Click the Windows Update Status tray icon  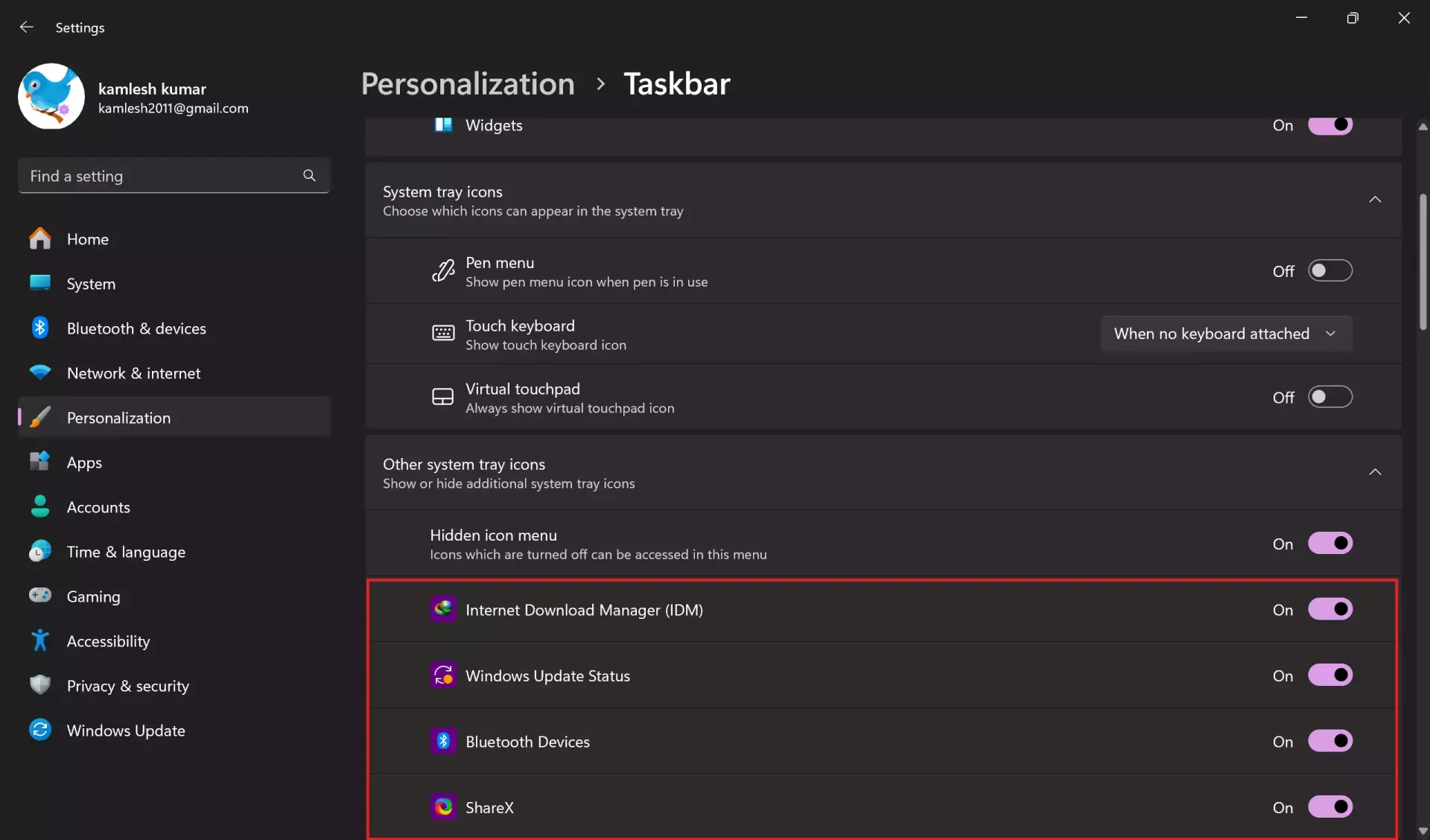click(443, 675)
